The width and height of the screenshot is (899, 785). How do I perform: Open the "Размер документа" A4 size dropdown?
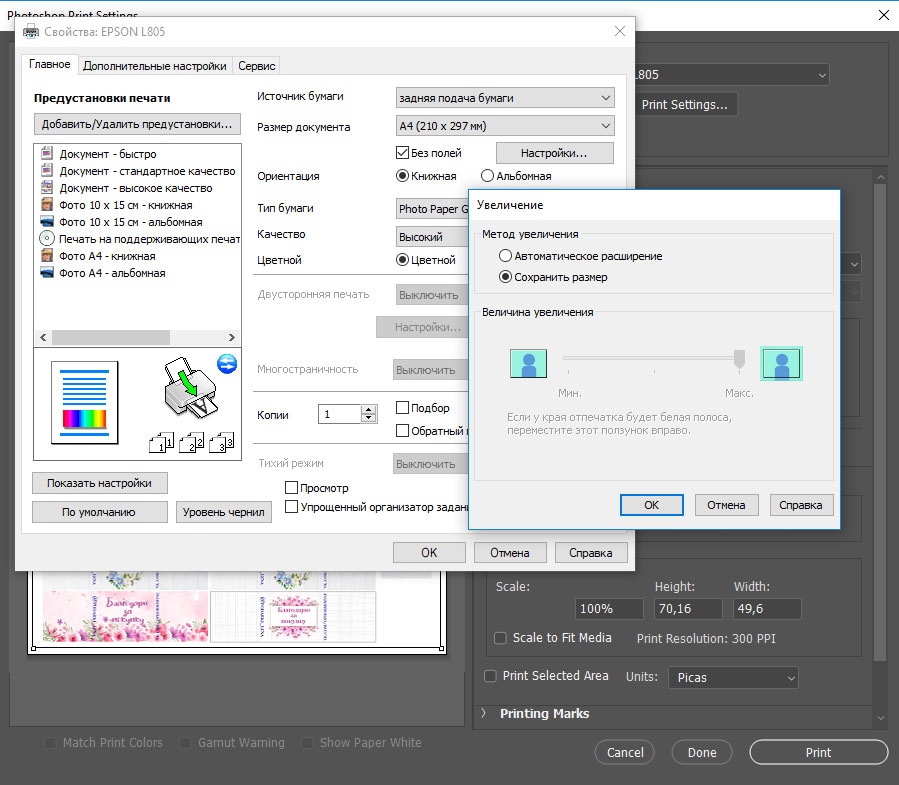505,126
